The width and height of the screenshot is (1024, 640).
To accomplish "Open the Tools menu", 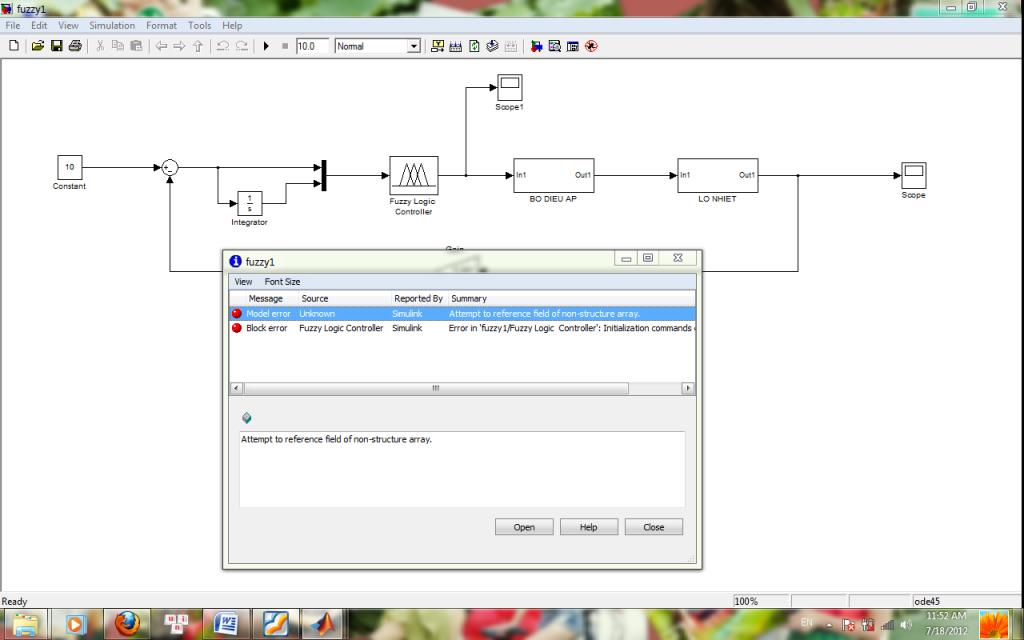I will [x=199, y=25].
